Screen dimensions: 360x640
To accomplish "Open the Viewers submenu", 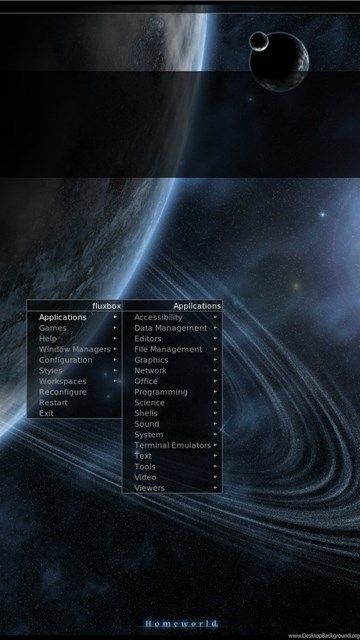I will [172, 487].
